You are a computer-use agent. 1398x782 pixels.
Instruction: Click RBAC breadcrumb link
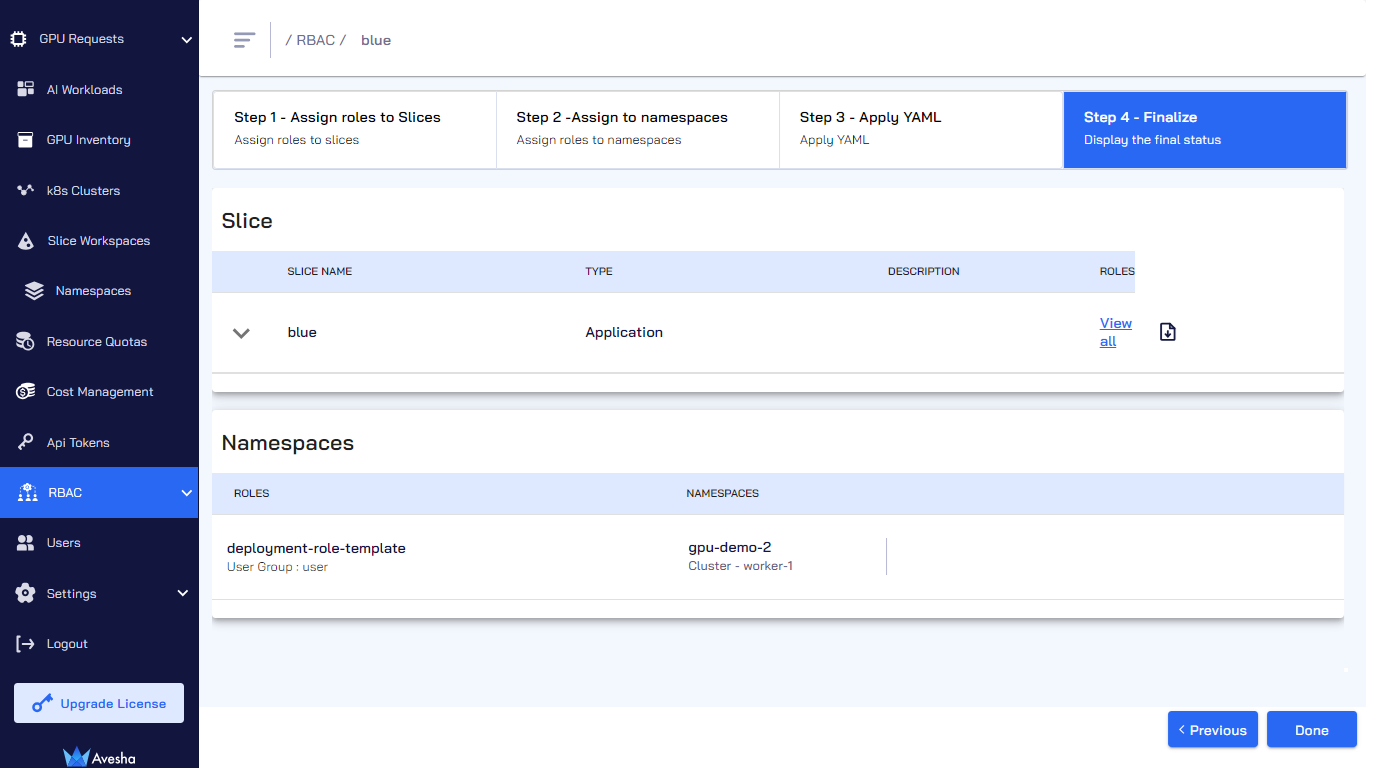pos(316,41)
